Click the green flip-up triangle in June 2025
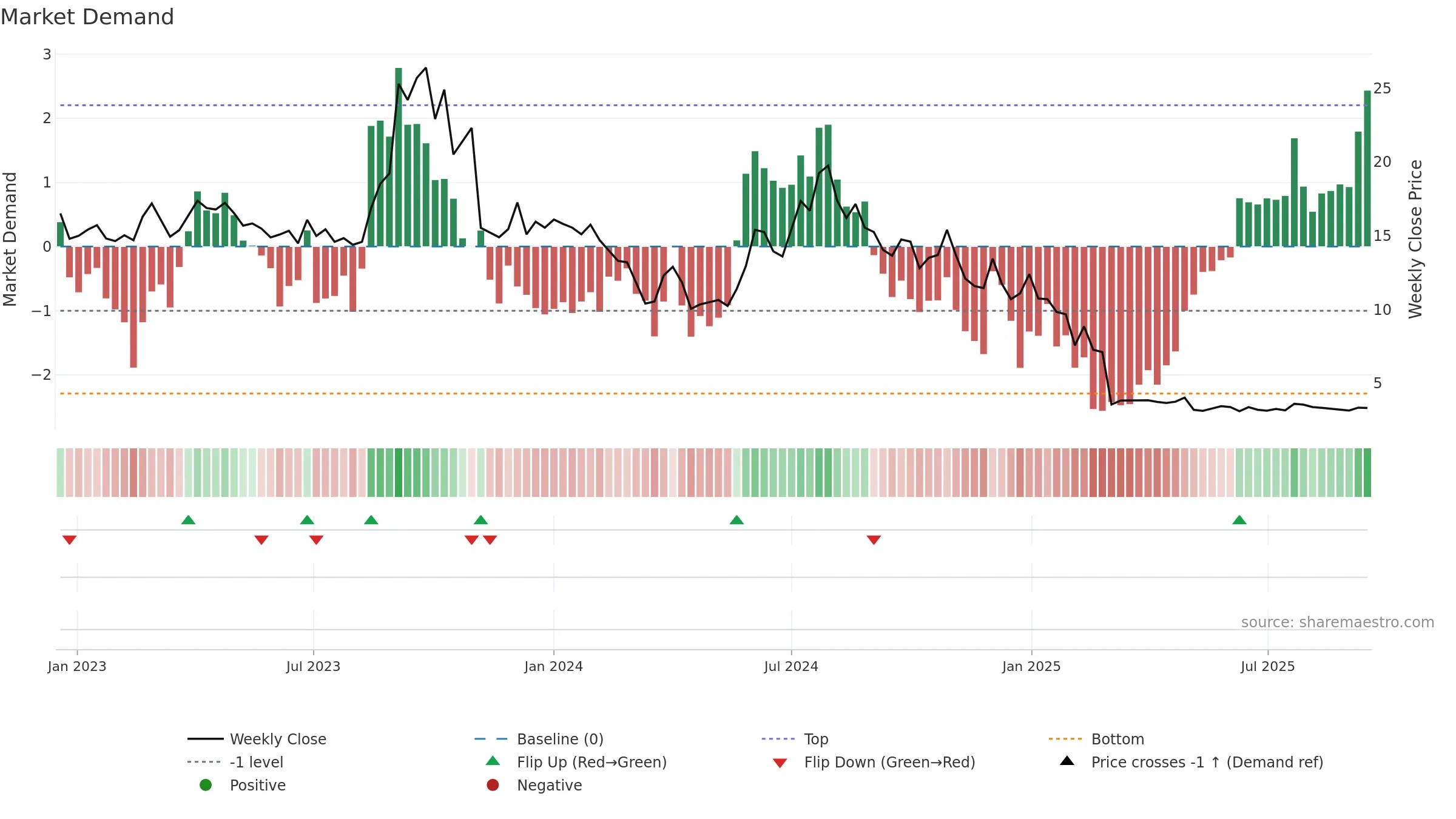The image size is (1456, 819). click(x=1239, y=520)
